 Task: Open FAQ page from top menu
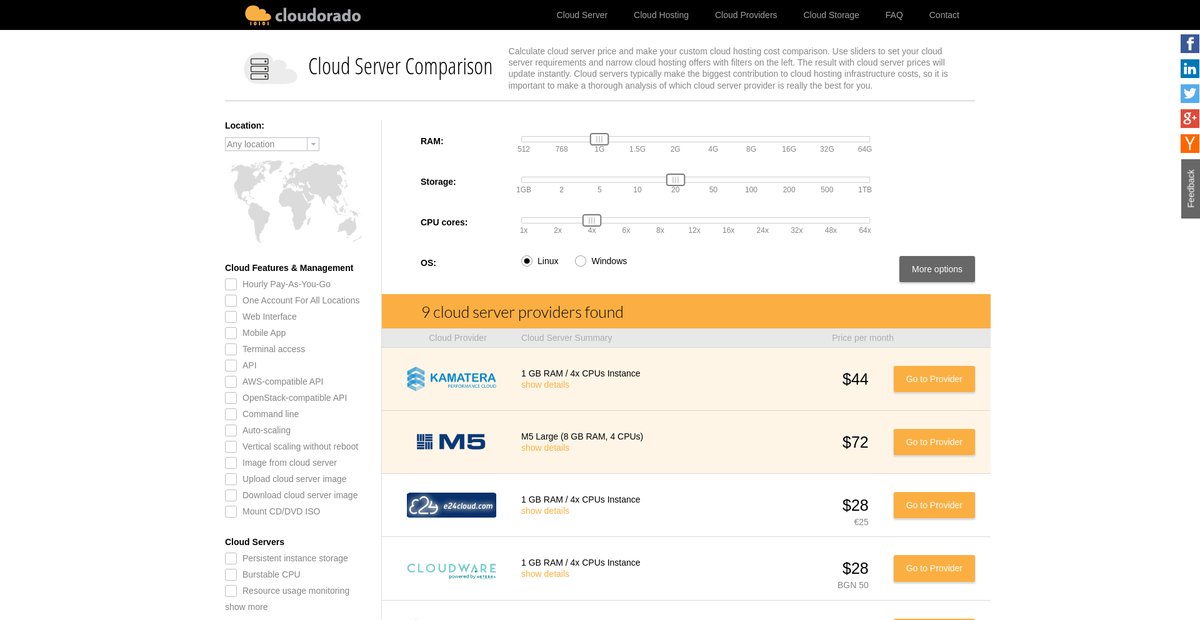click(894, 15)
